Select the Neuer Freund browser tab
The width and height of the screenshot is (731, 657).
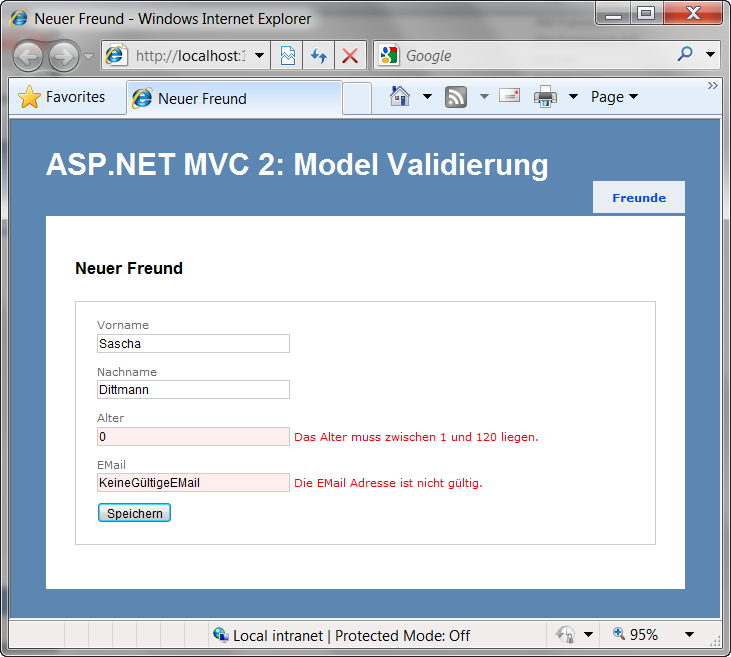pyautogui.click(x=234, y=98)
